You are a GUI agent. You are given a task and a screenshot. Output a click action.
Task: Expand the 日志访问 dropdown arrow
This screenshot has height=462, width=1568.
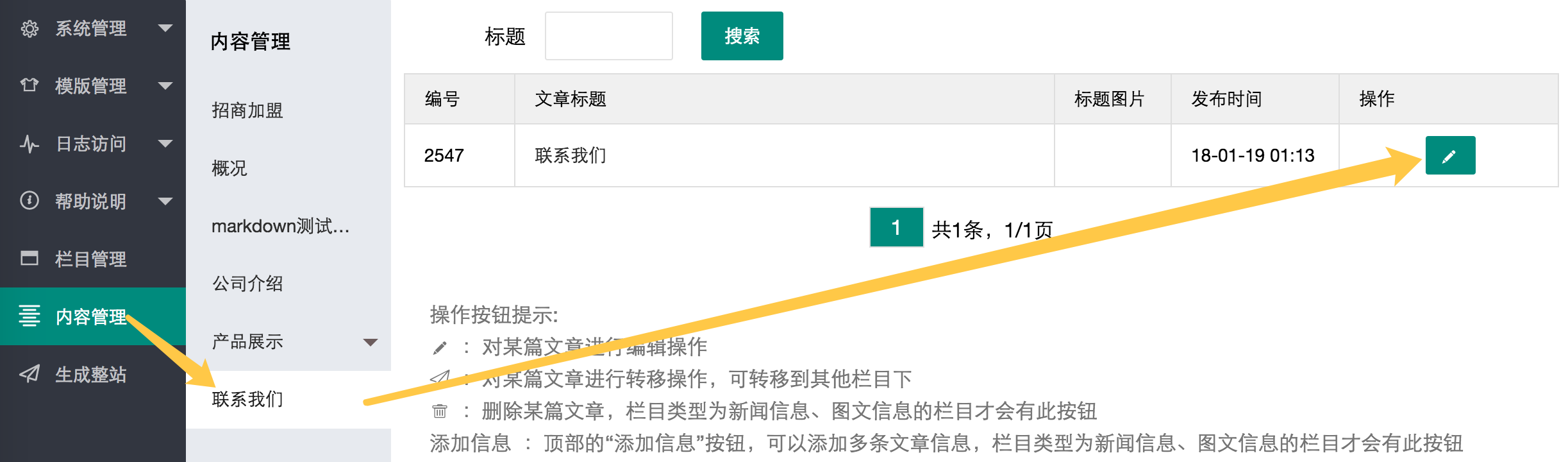pyautogui.click(x=165, y=144)
